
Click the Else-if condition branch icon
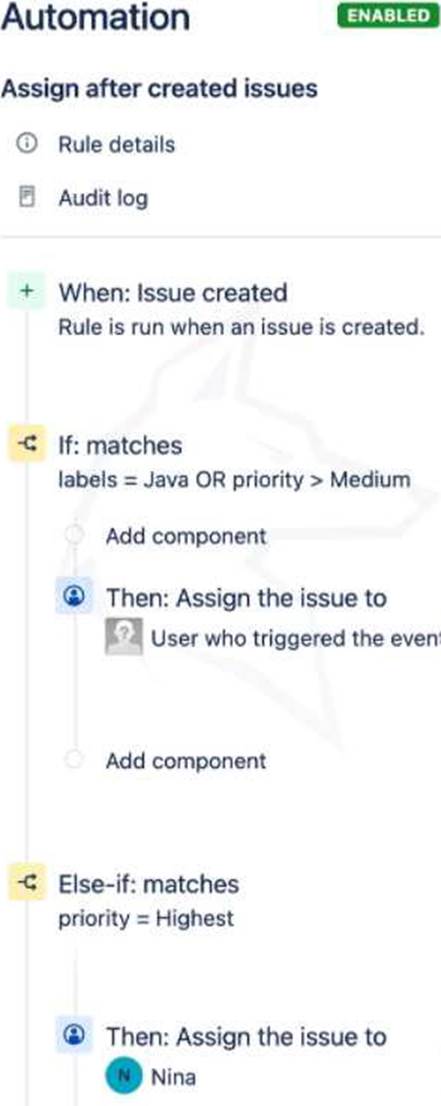(27, 884)
